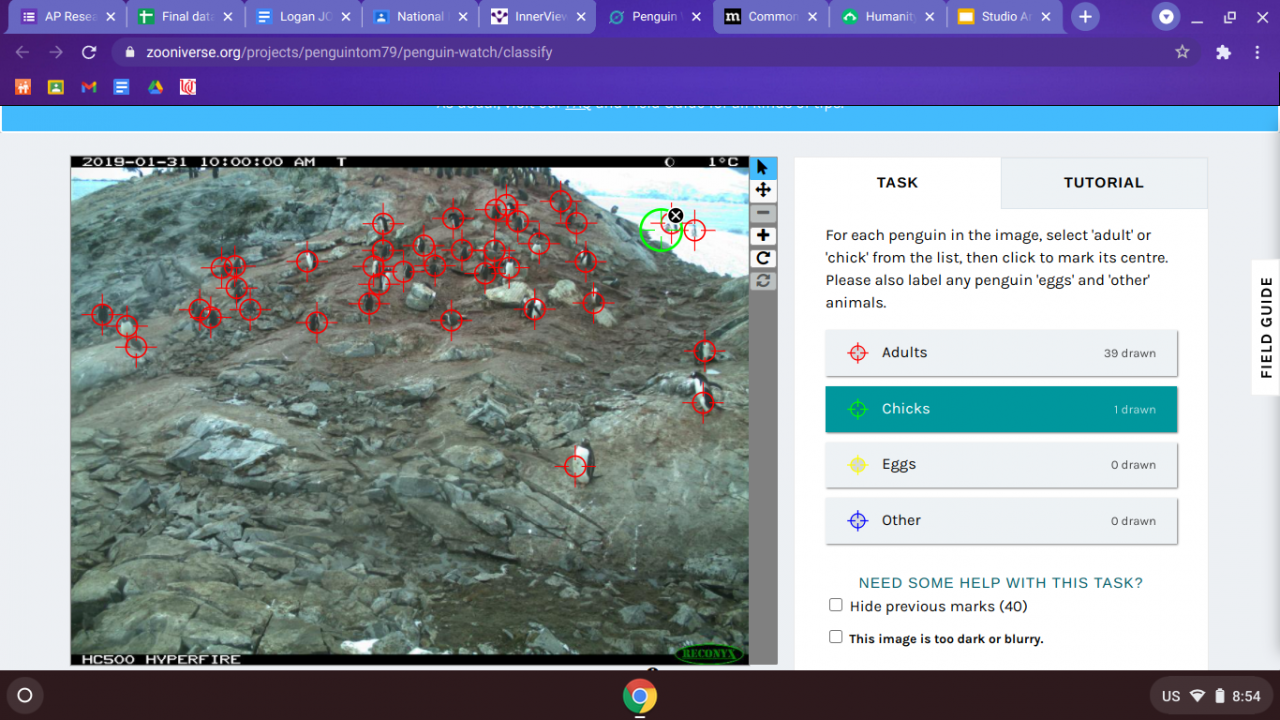Open the Google Classroom bookmark

pos(56,87)
